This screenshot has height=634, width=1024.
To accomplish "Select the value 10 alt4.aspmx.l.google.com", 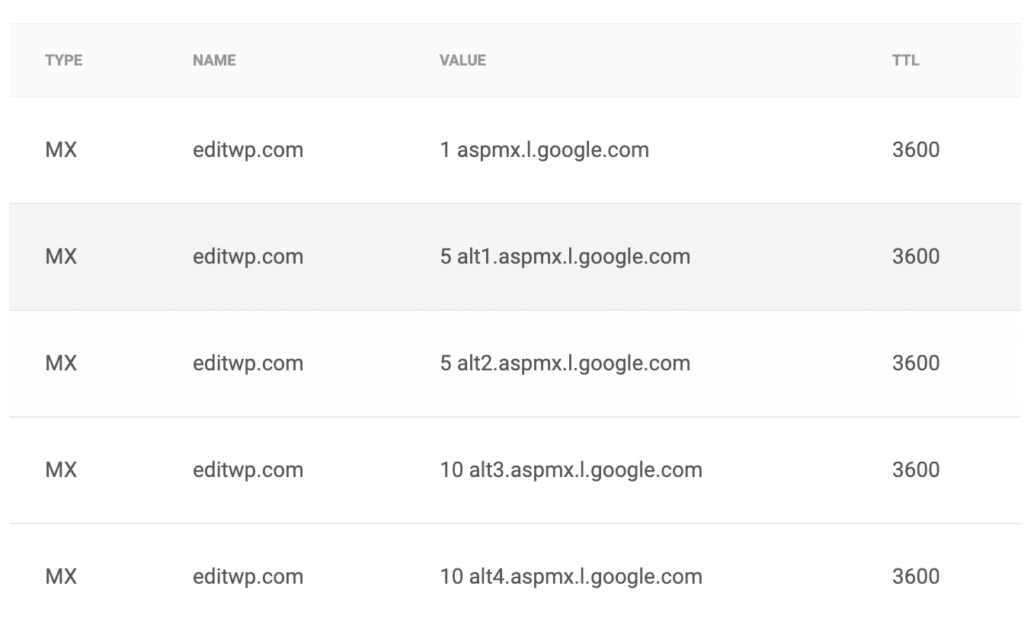I will pyautogui.click(x=571, y=577).
